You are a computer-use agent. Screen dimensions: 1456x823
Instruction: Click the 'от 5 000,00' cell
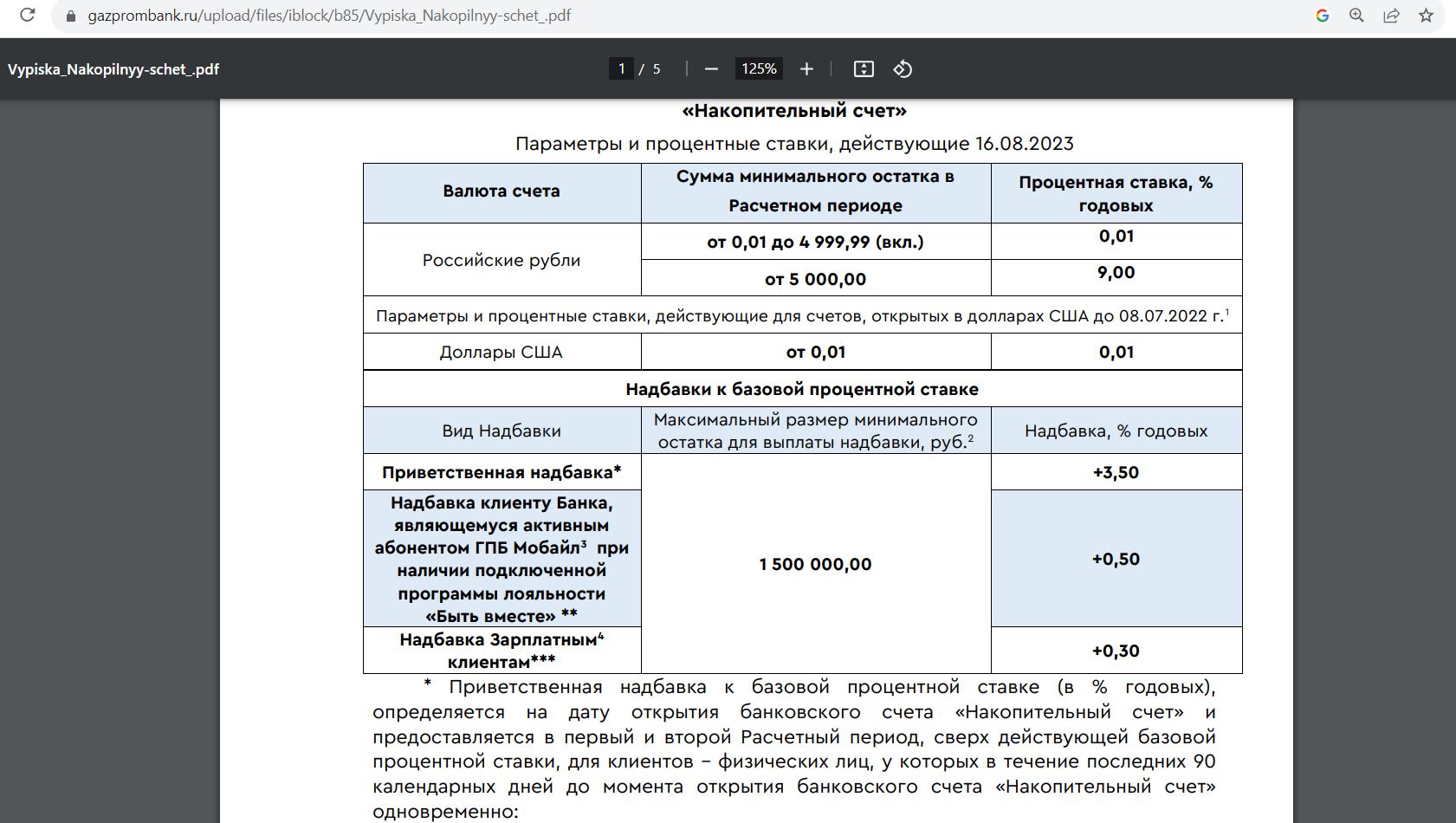pos(815,279)
